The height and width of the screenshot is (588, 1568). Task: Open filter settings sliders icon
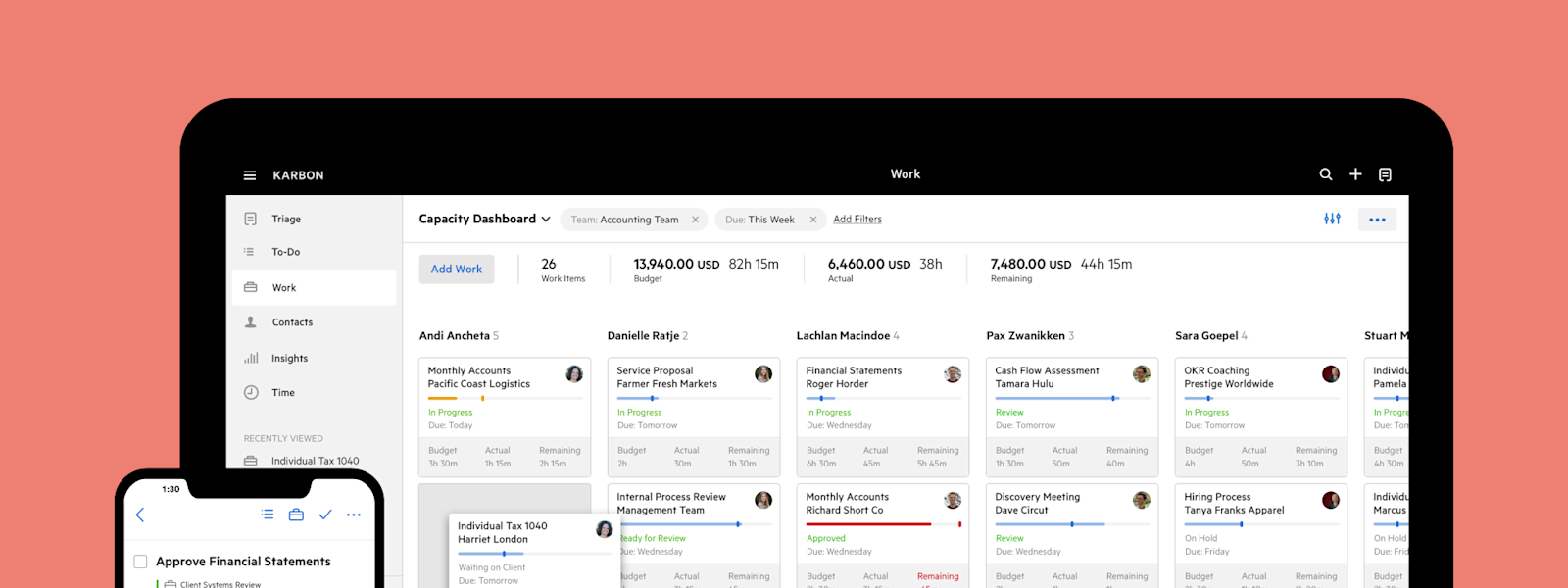point(1332,219)
